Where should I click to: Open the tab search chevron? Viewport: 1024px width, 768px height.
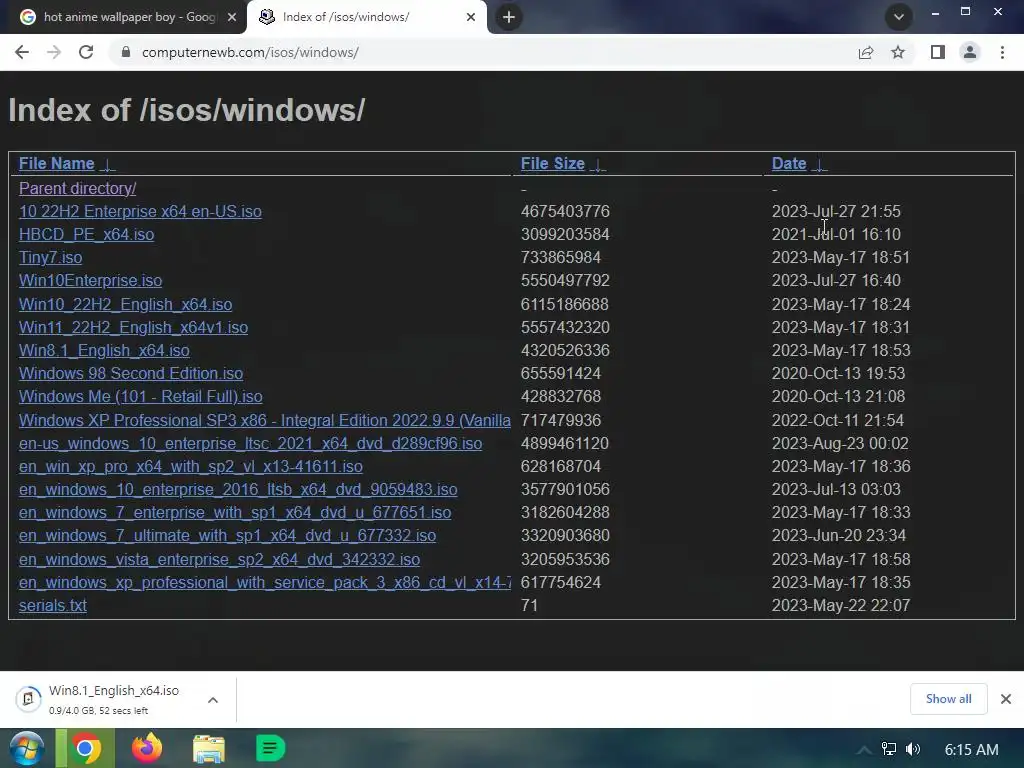899,17
